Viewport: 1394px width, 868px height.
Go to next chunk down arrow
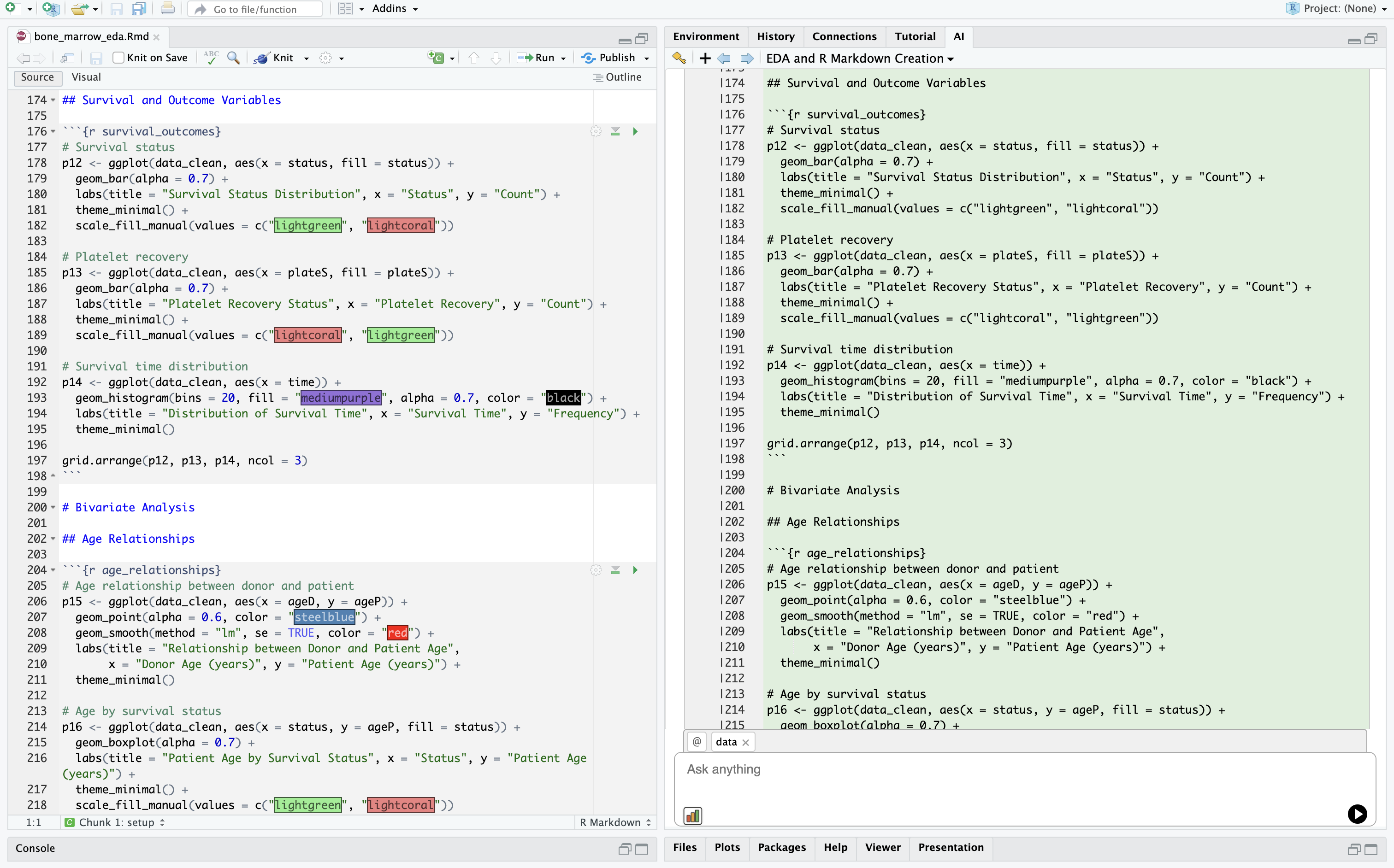click(x=496, y=58)
